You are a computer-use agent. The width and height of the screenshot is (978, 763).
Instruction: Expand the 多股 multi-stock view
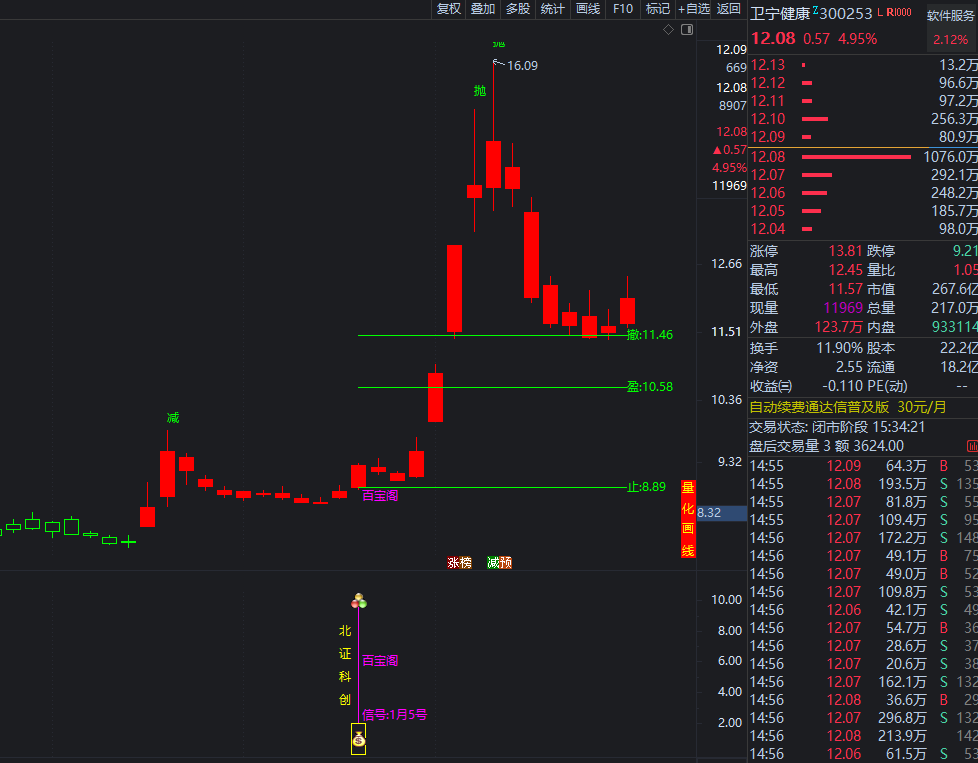[518, 9]
